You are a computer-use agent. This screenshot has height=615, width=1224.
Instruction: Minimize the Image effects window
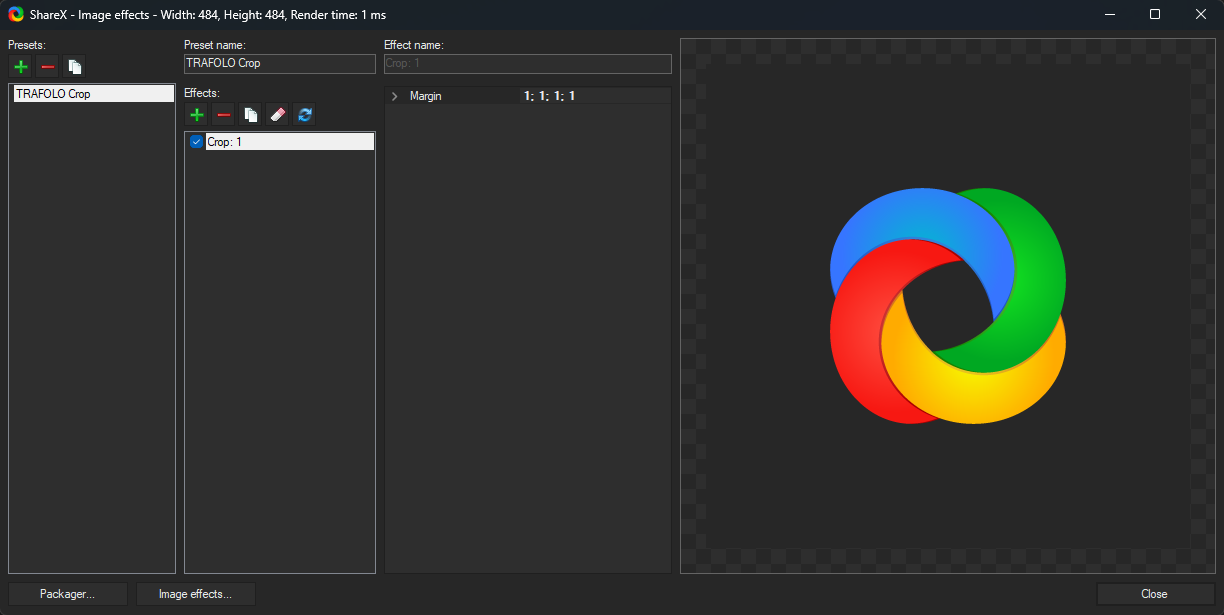pyautogui.click(x=1109, y=14)
